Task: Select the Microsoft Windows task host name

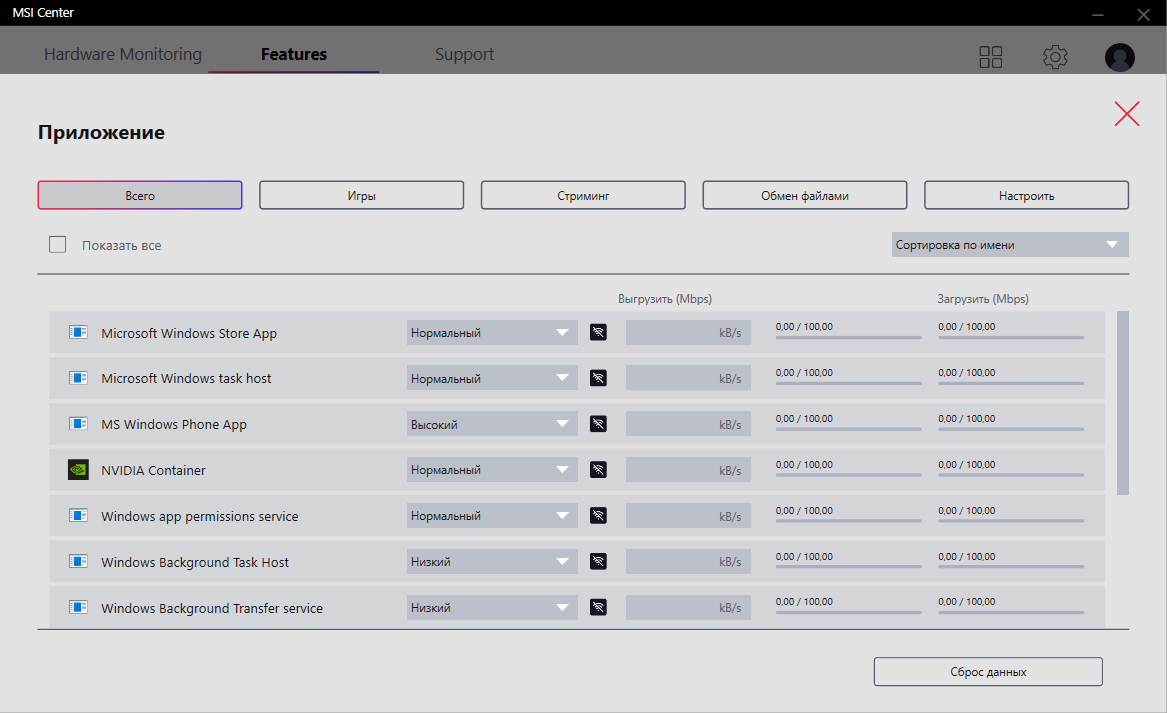Action: click(186, 378)
